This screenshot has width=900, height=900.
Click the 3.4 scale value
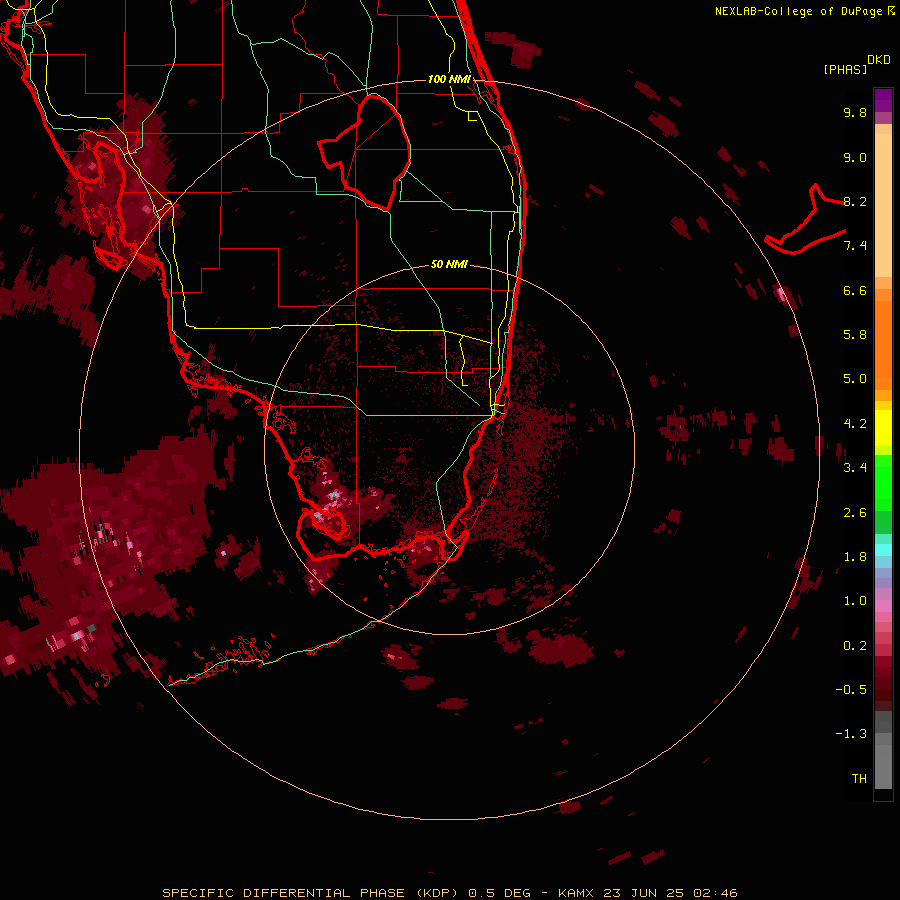(855, 468)
